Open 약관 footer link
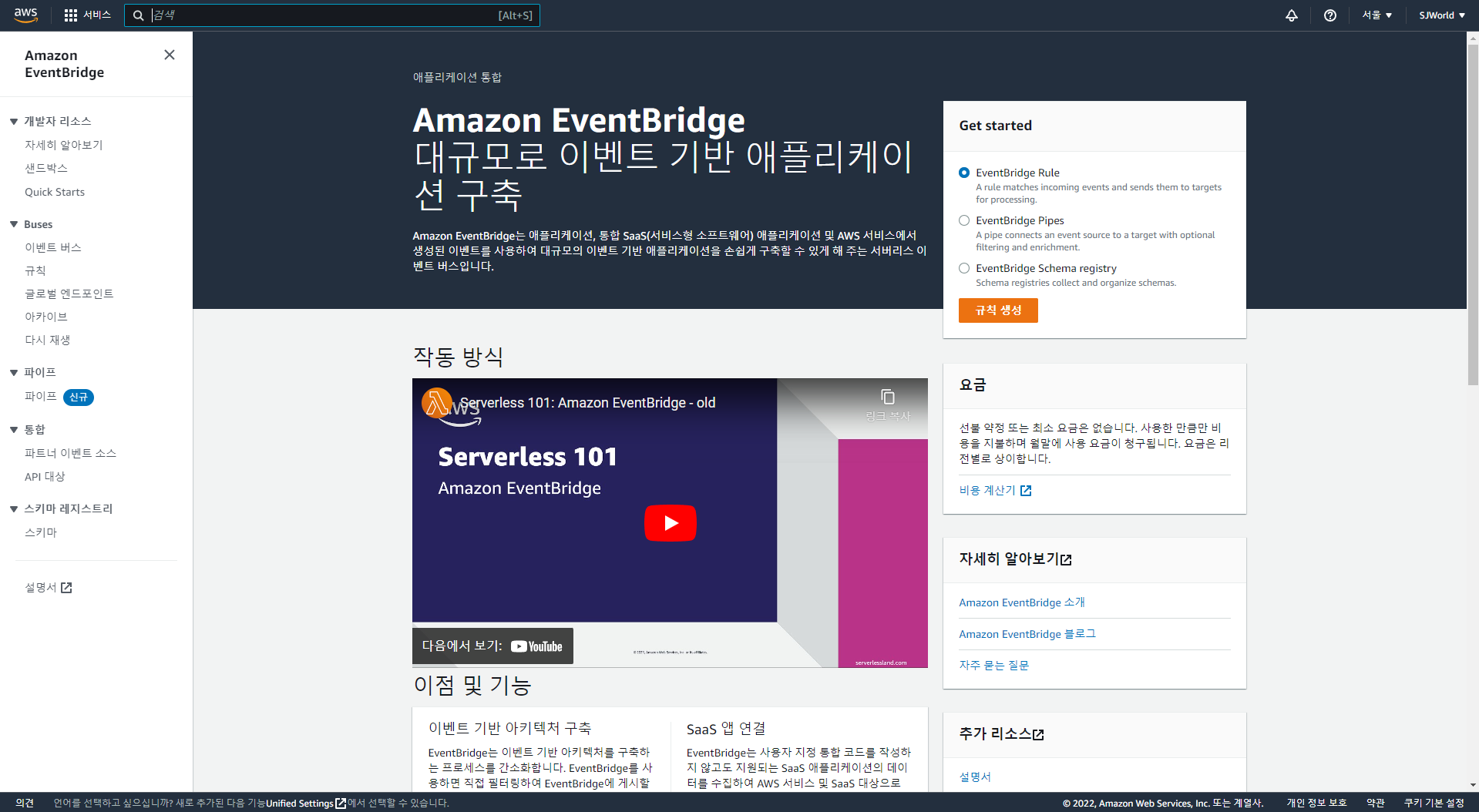This screenshot has height=812, width=1479. [x=1376, y=804]
